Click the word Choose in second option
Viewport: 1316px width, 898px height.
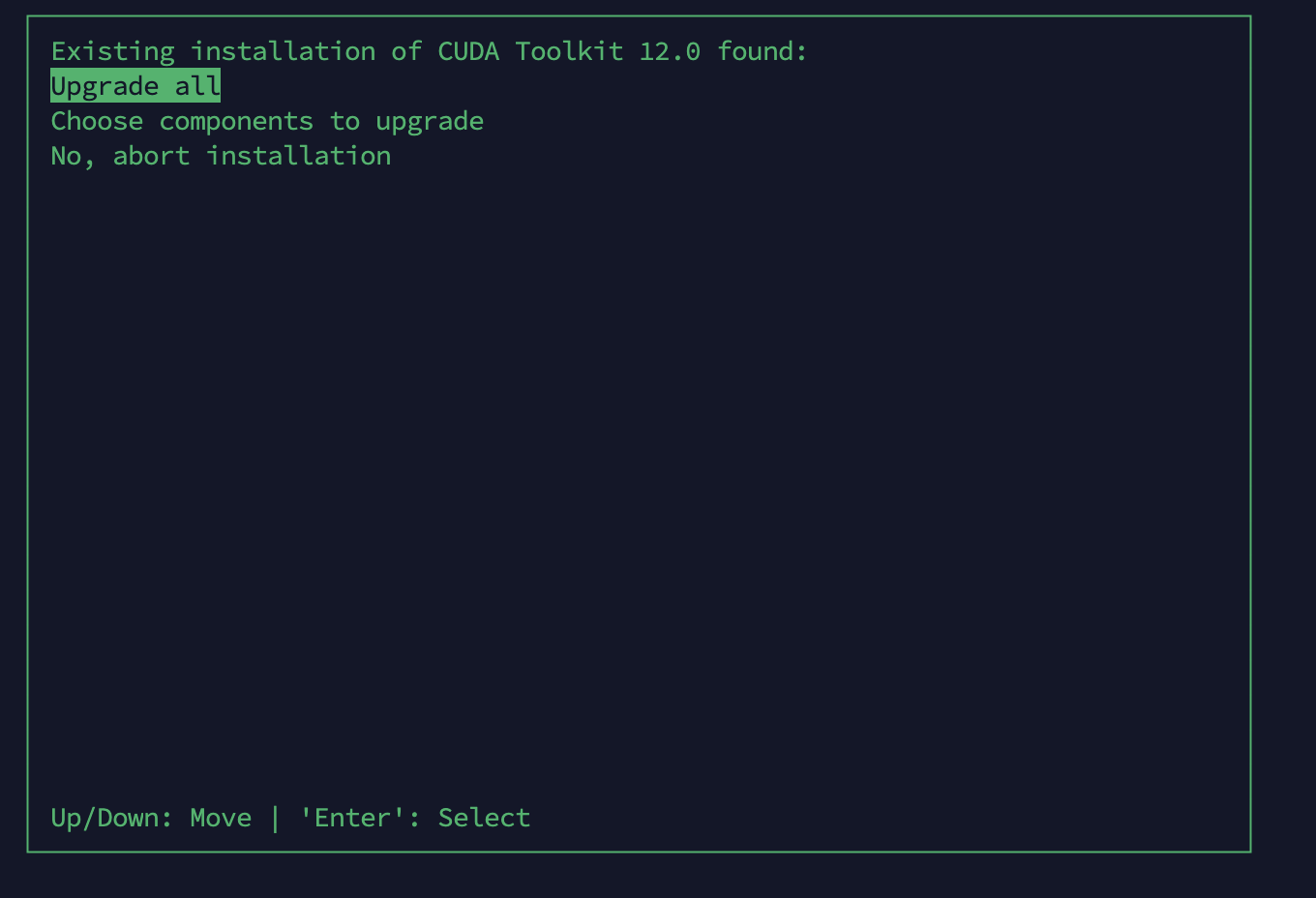[97, 121]
